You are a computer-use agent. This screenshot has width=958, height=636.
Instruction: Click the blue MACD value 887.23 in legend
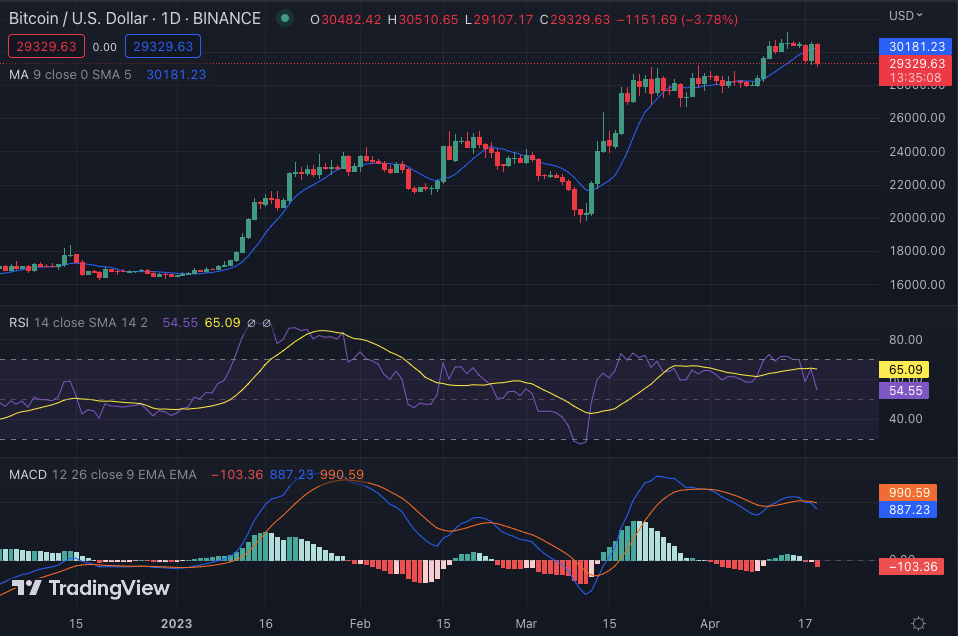click(291, 475)
